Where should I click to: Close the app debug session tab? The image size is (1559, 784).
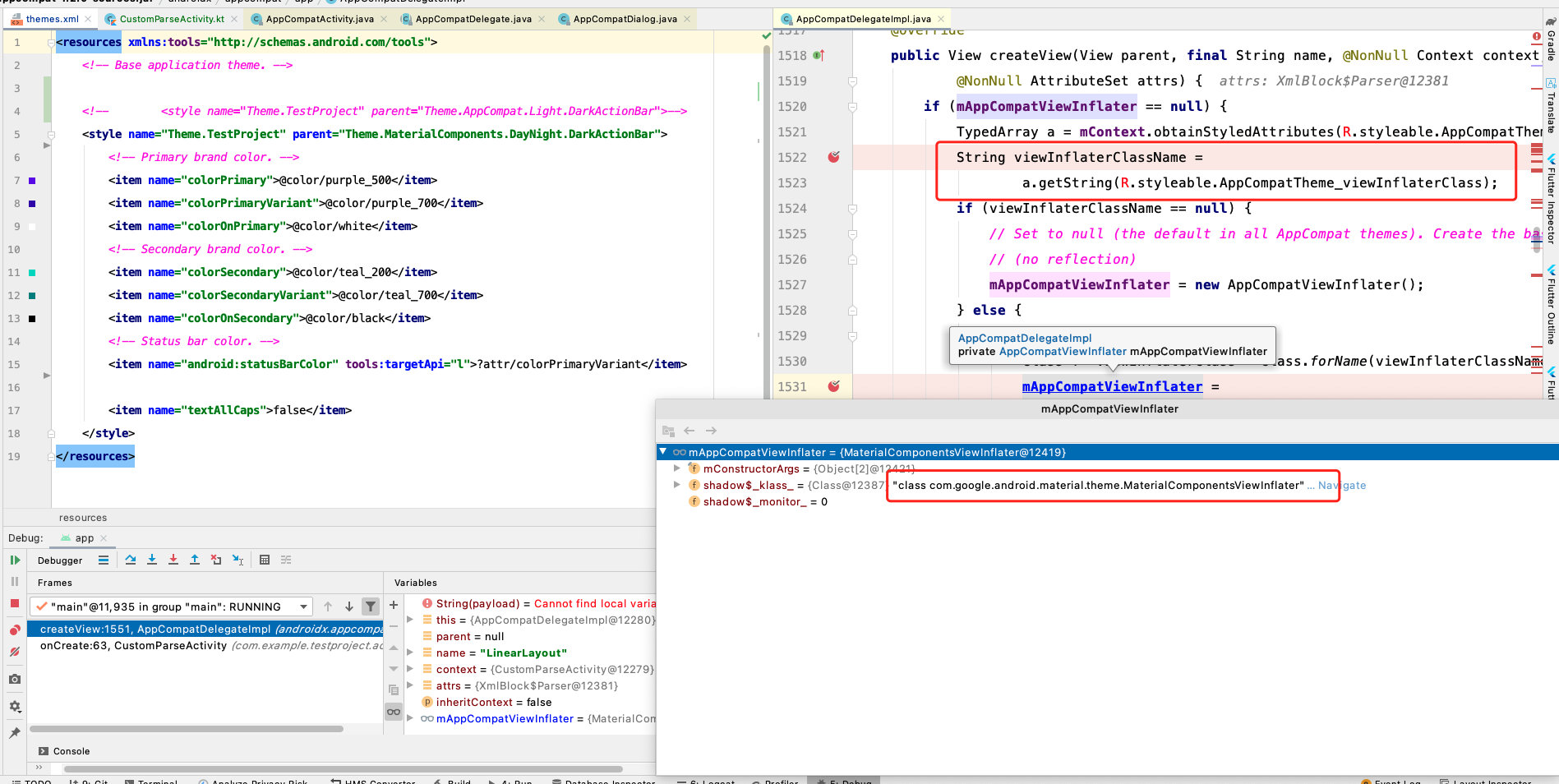[x=104, y=538]
